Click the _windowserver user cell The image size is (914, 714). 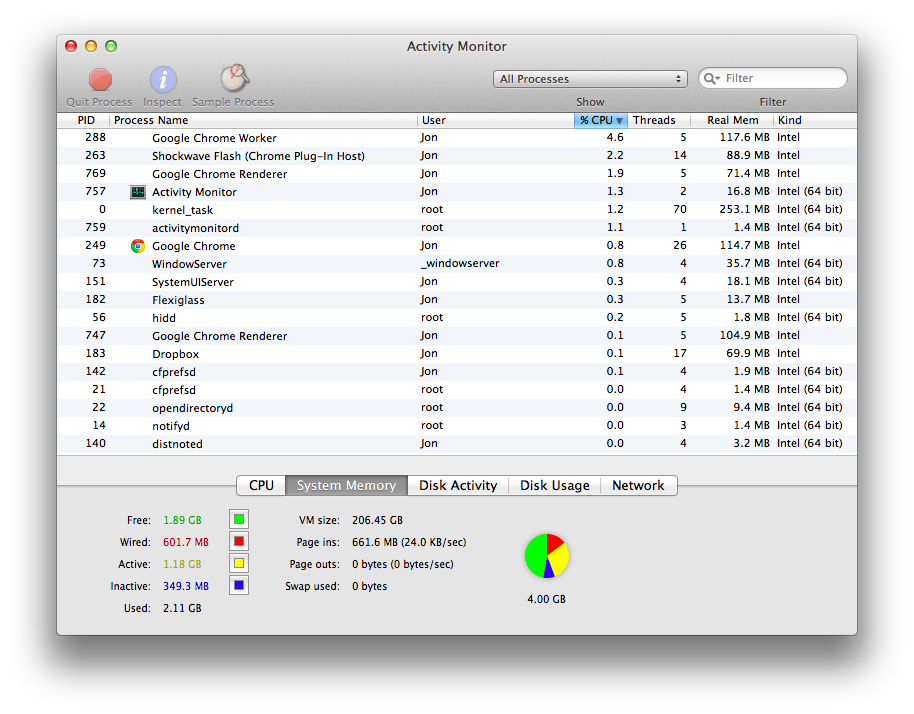pos(460,263)
